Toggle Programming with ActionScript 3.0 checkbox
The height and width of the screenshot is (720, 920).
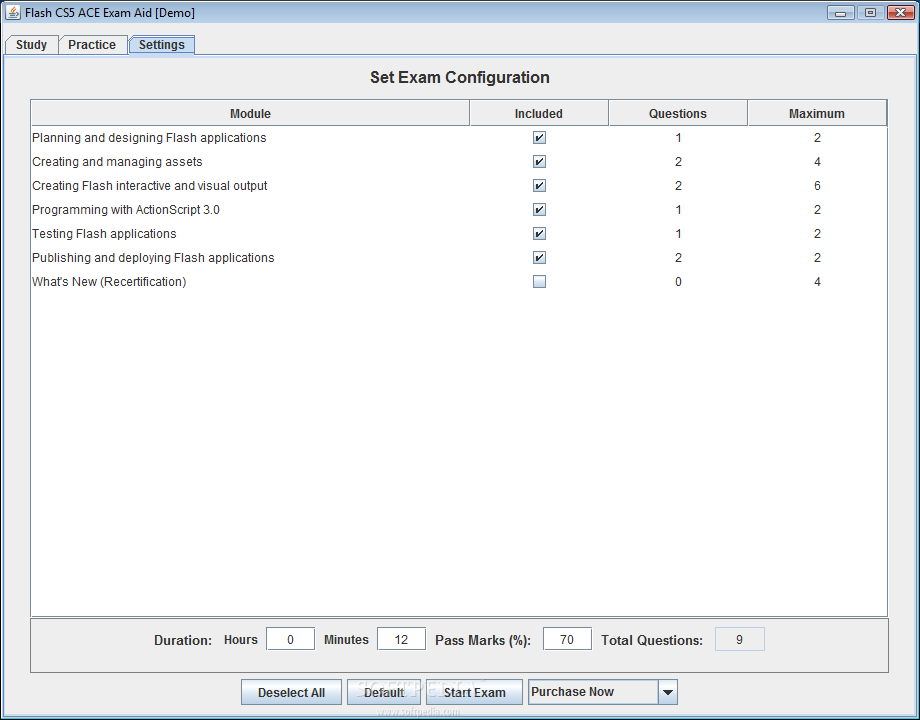point(539,209)
